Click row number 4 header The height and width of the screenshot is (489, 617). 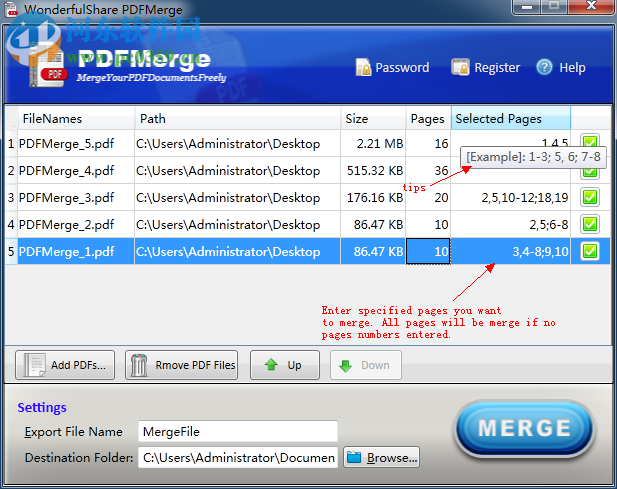[11, 224]
